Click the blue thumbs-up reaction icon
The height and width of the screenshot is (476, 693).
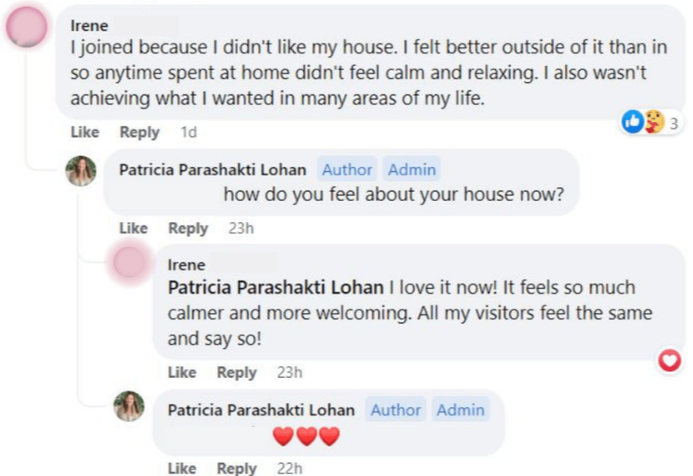tap(633, 122)
